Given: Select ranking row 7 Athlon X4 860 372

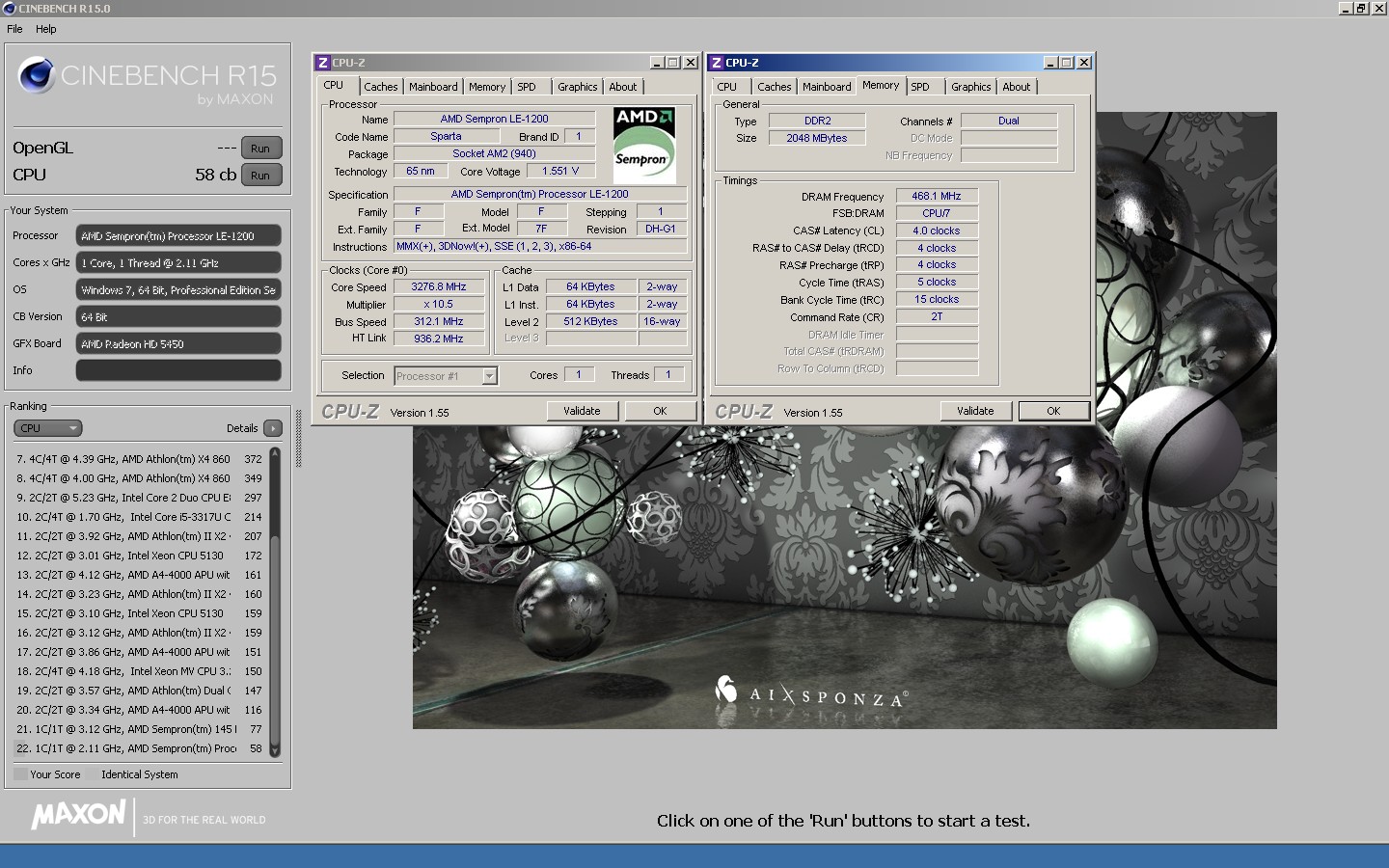Looking at the screenshot, I should pos(140,459).
